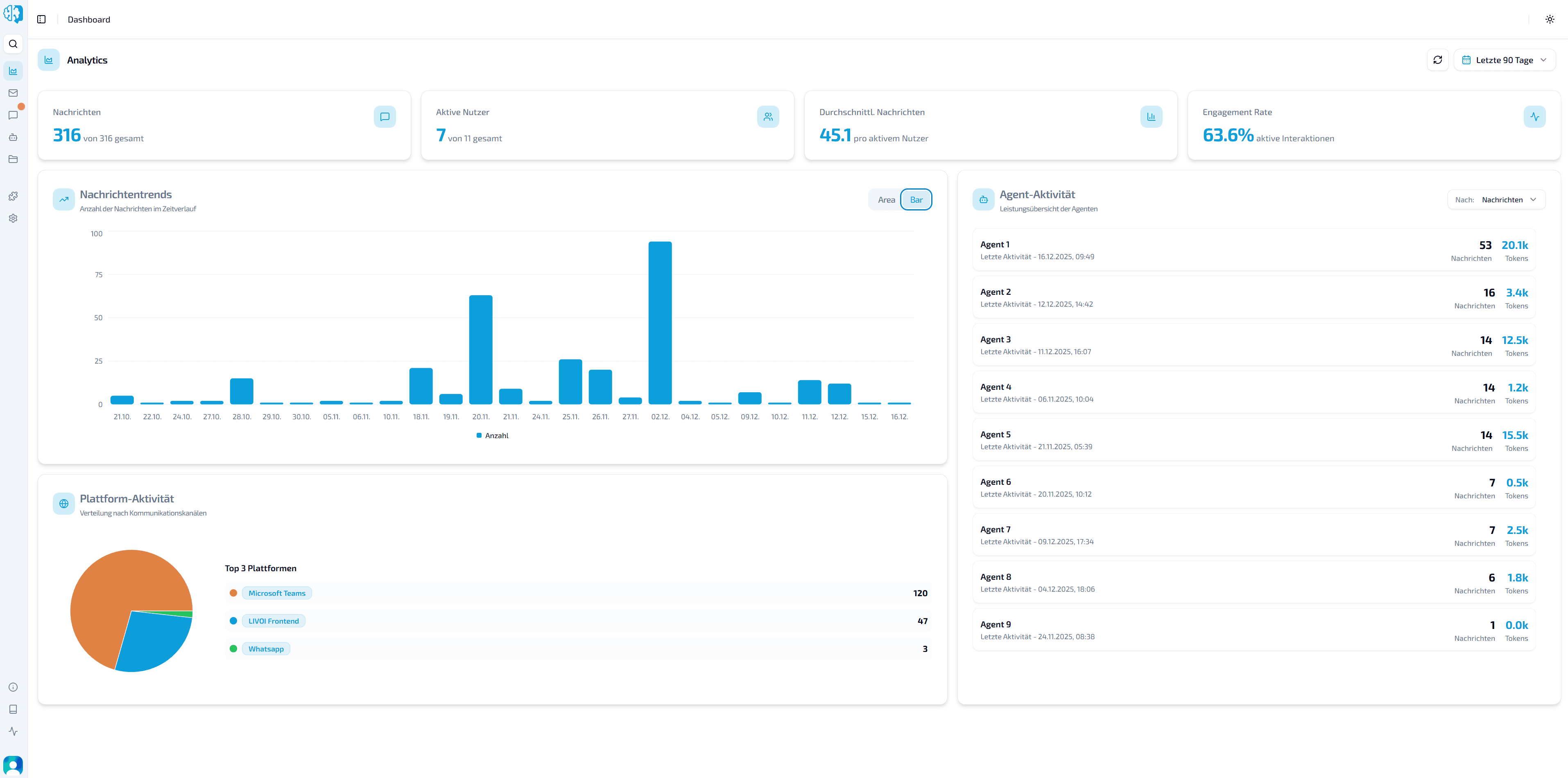Click the Whatsapp platform link
This screenshot has width=1568, height=778.
click(265, 648)
